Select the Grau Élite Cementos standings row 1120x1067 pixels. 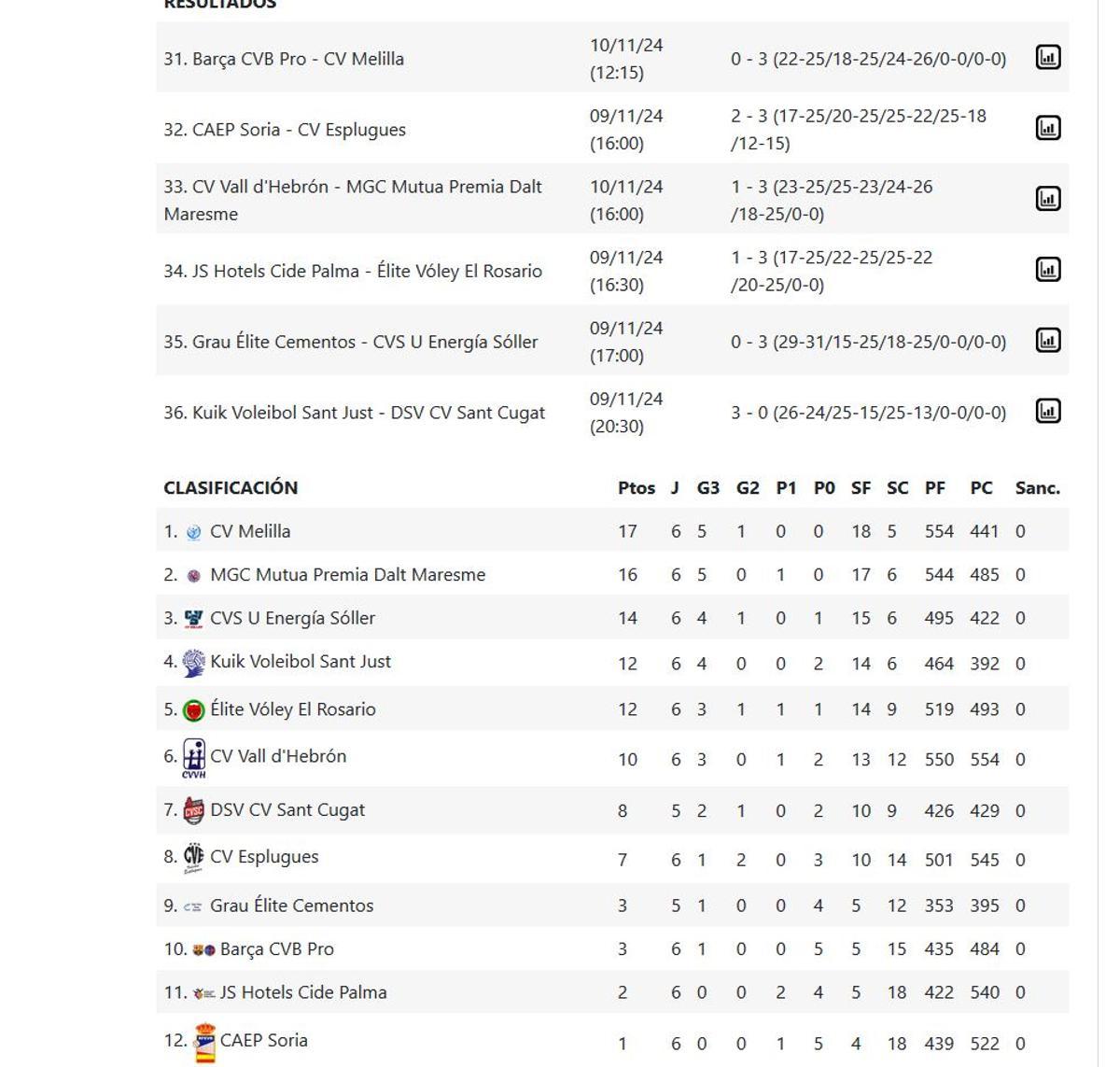[x=291, y=905]
